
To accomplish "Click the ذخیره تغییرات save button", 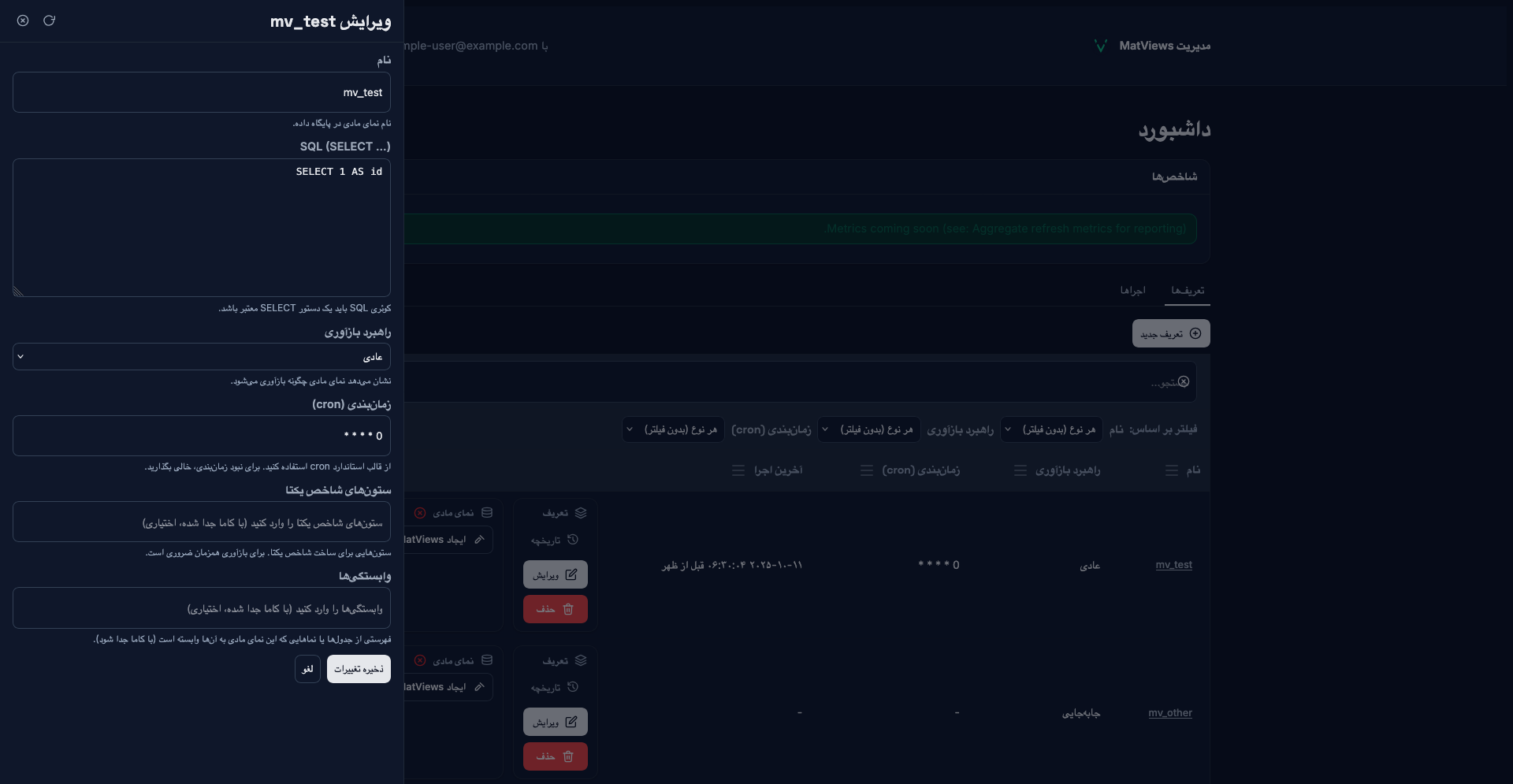I will pyautogui.click(x=359, y=669).
